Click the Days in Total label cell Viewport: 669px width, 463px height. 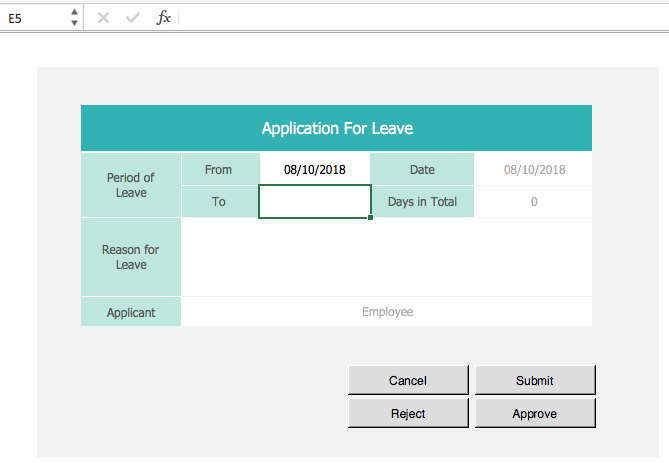tap(422, 201)
